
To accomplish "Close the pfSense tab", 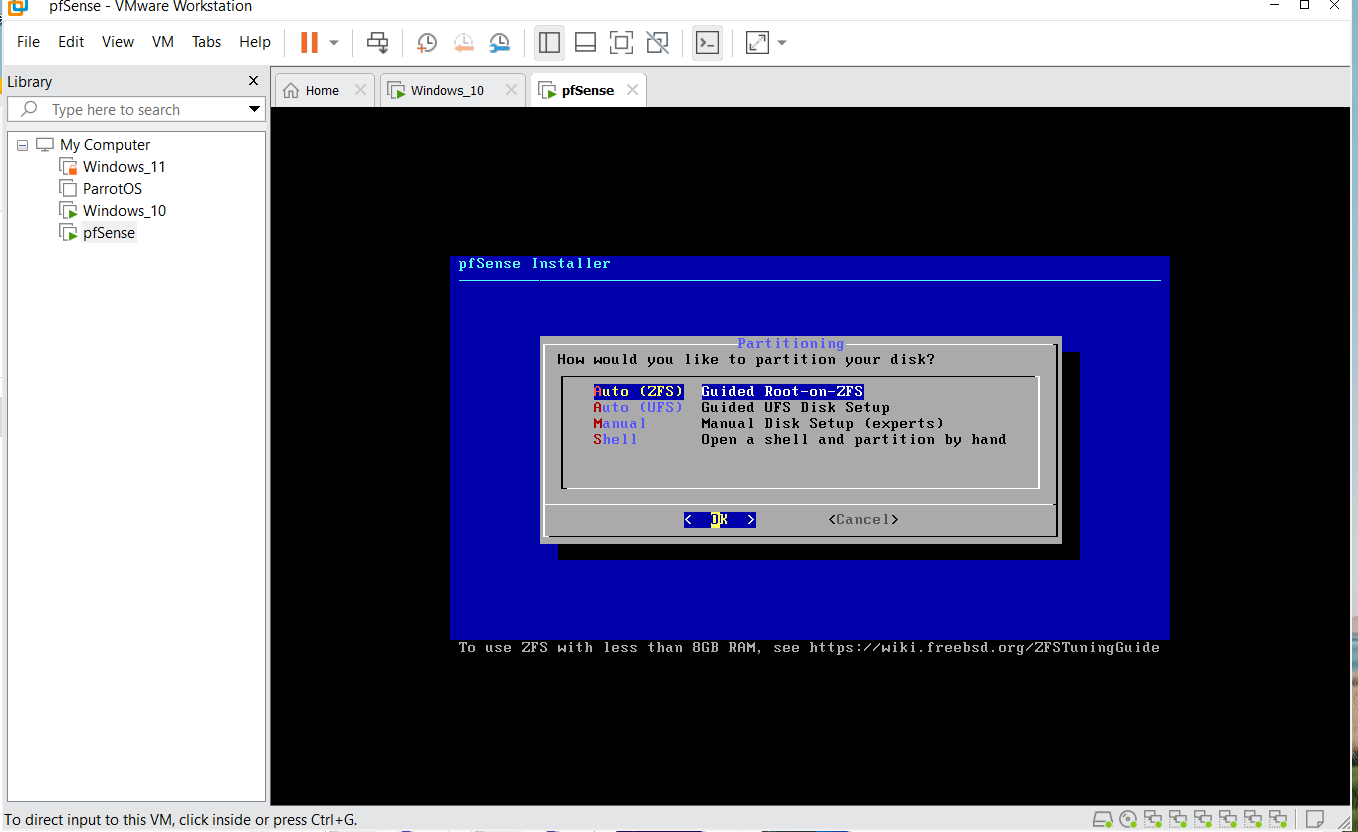I will pyautogui.click(x=632, y=90).
